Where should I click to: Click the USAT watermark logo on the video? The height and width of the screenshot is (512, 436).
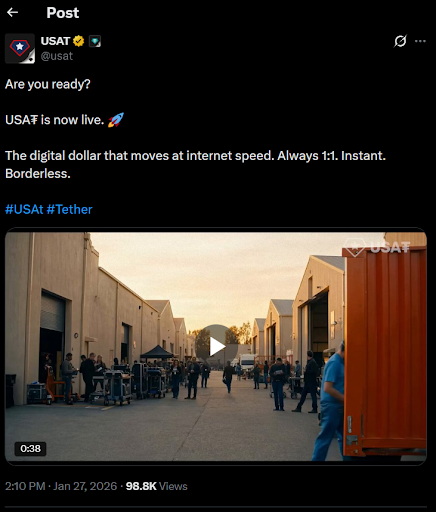click(x=377, y=247)
